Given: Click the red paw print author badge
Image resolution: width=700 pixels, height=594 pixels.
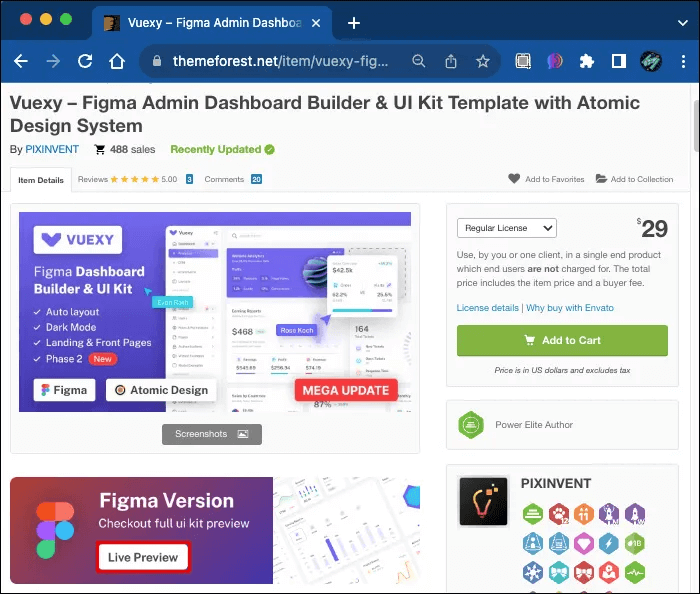Looking at the screenshot, I should 558,514.
